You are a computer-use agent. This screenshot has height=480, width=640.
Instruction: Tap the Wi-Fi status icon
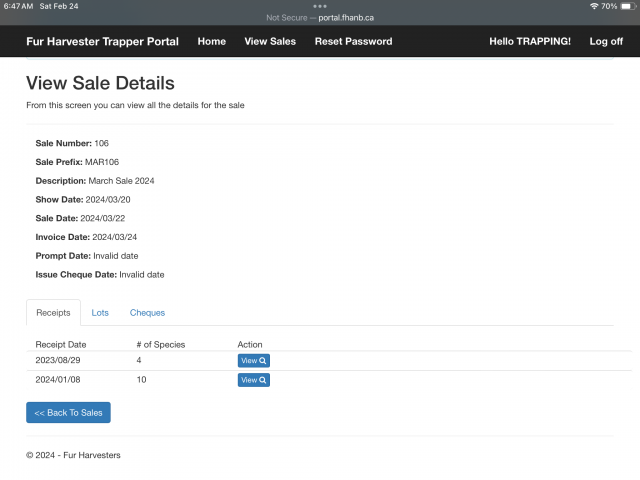tap(593, 6)
